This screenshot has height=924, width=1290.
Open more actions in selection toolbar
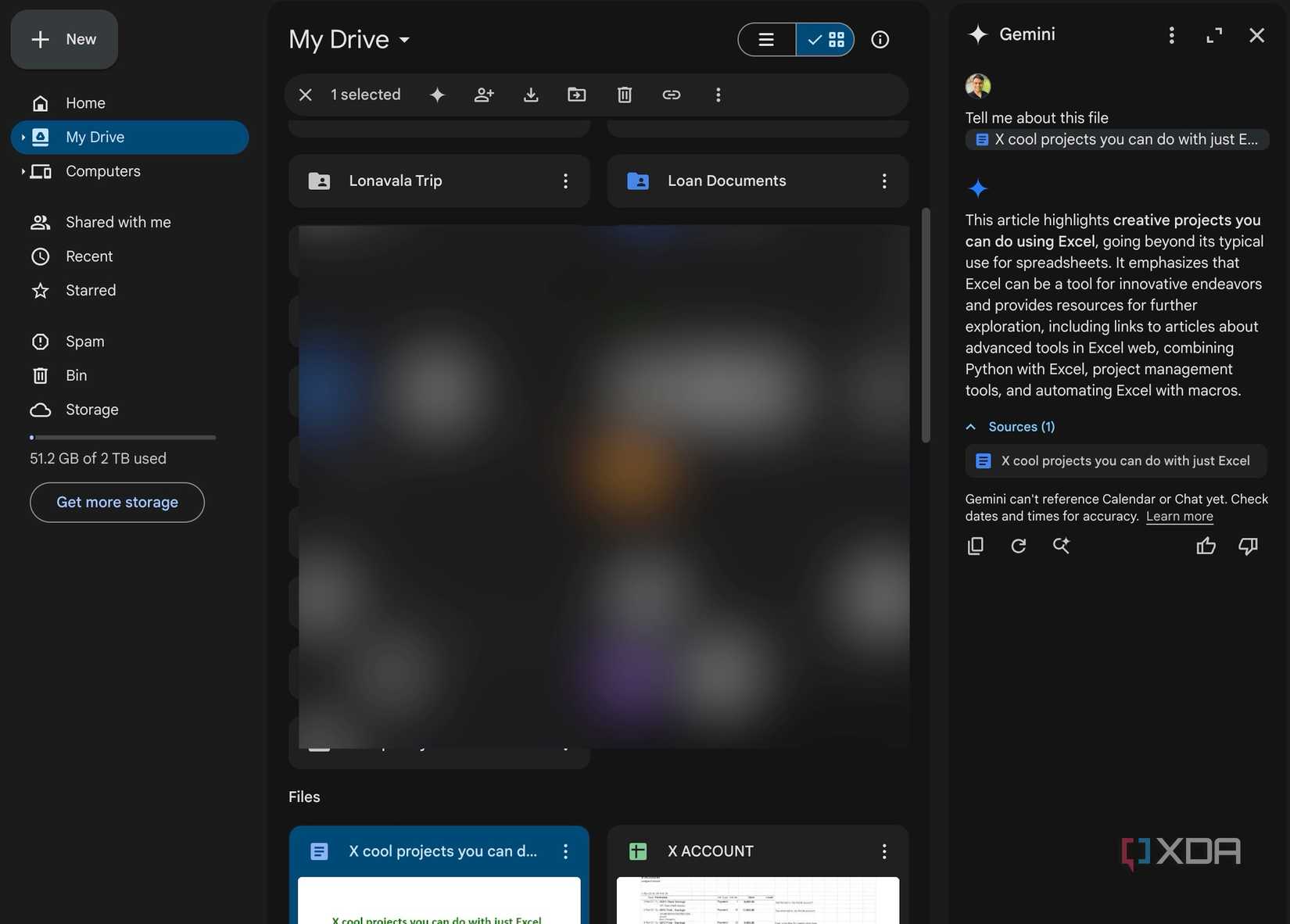718,95
